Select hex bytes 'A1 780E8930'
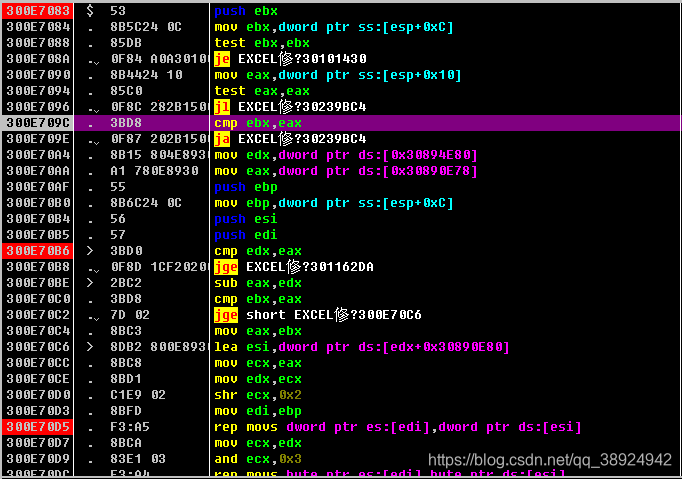Image resolution: width=682 pixels, height=479 pixels. point(154,171)
